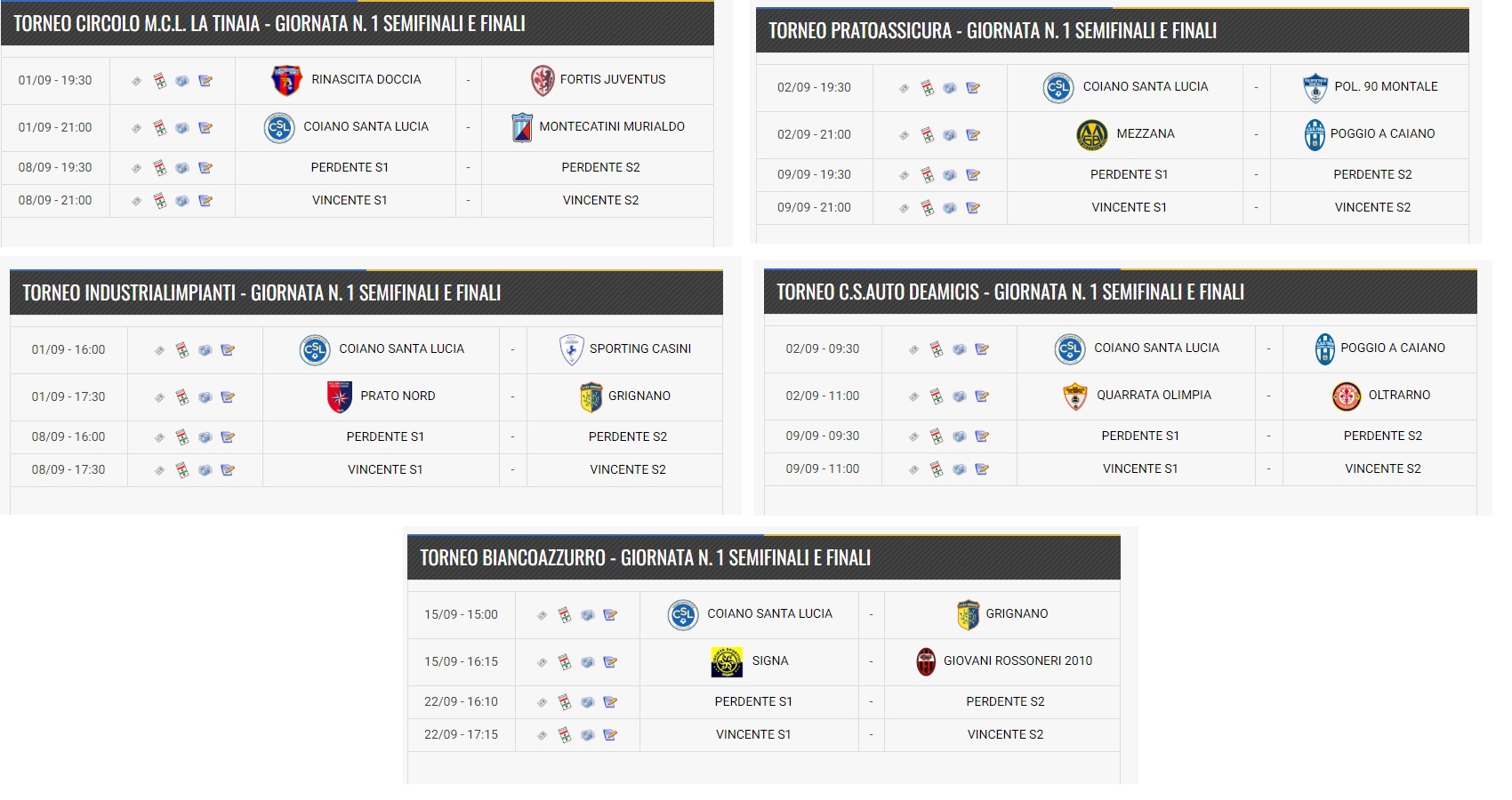1512x800 pixels.
Task: Open photo icon for Coiano–Grignano 15/09 match
Action: pos(588,615)
